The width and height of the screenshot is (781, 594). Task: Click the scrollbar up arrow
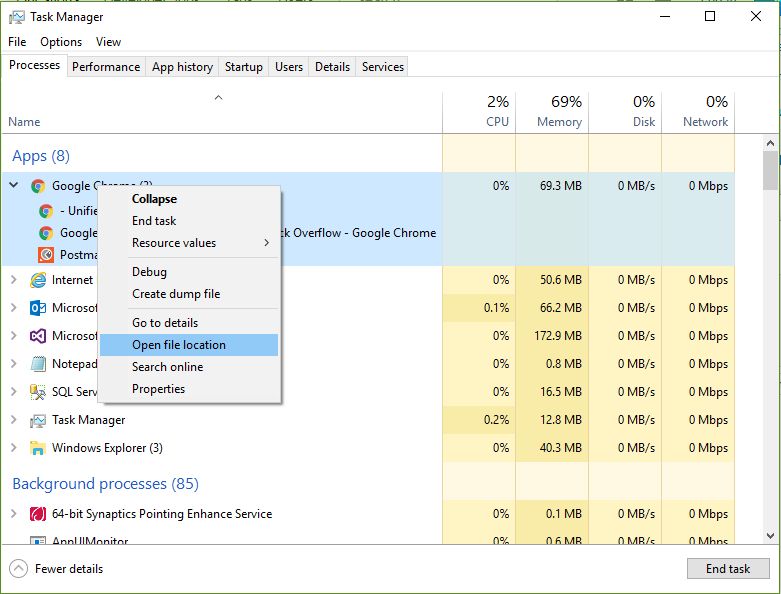tap(770, 143)
